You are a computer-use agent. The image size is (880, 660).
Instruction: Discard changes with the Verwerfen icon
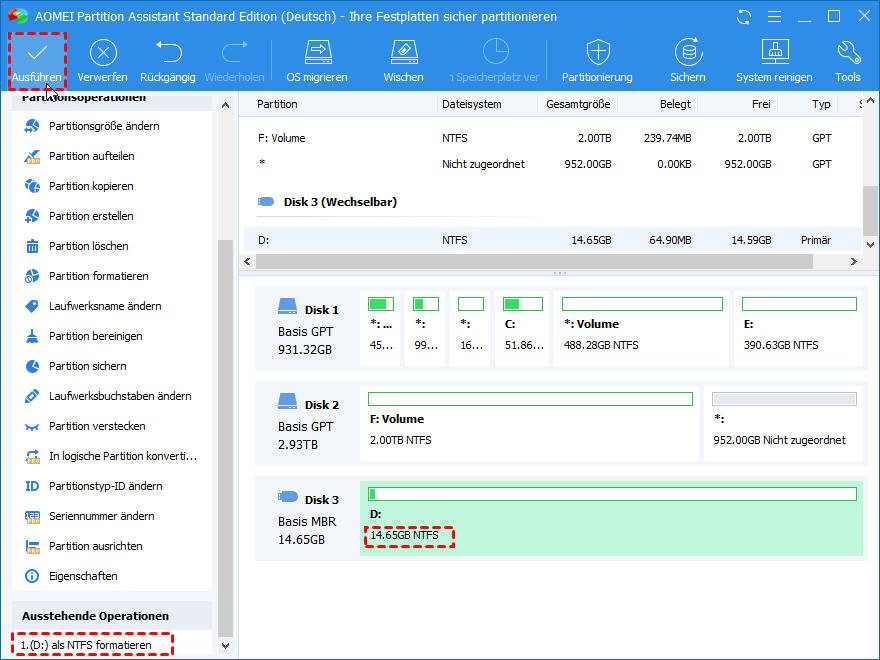102,53
